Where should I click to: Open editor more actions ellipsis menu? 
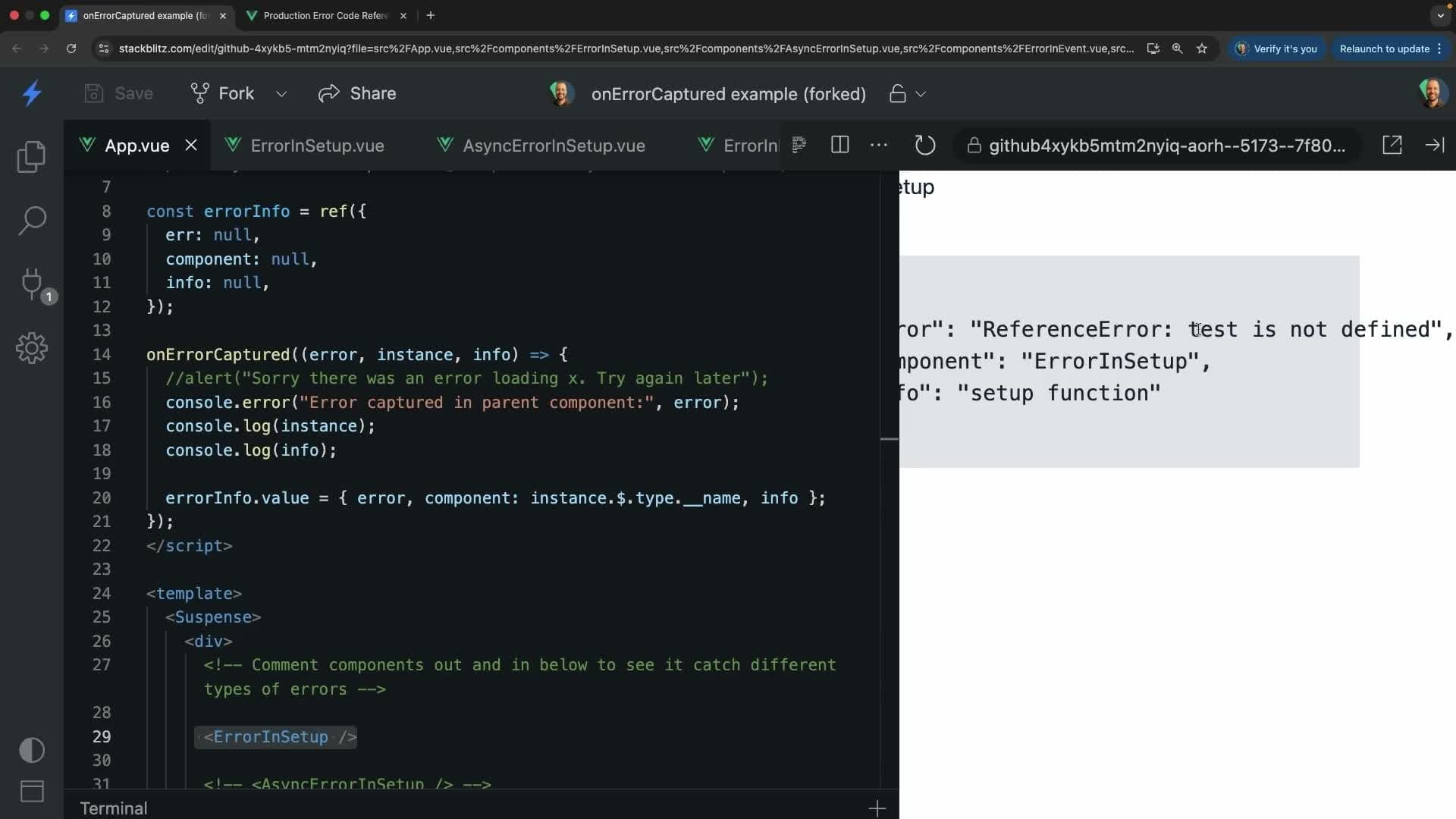point(878,145)
